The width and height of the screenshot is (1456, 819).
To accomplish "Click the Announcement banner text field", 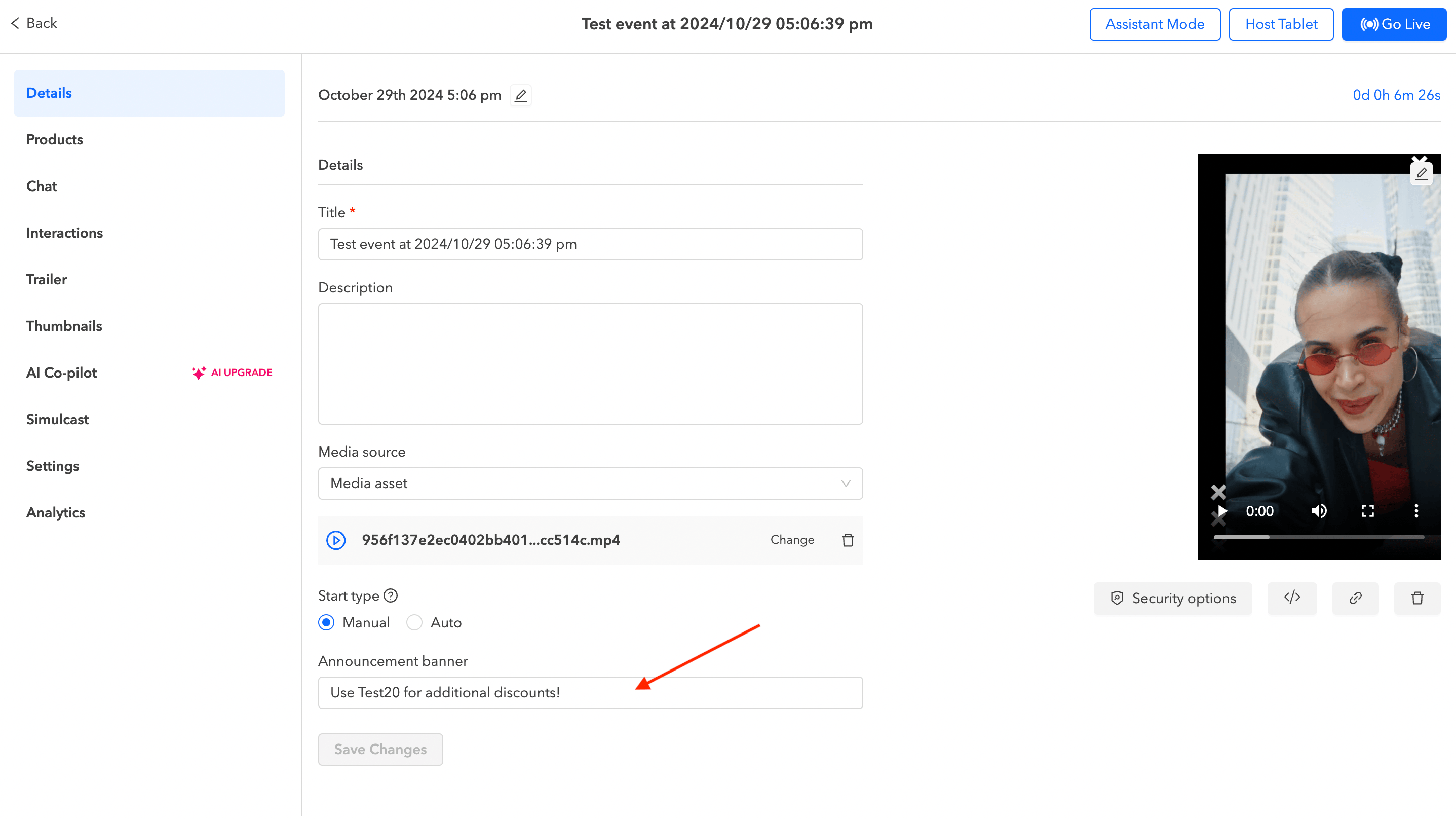I will coord(590,693).
